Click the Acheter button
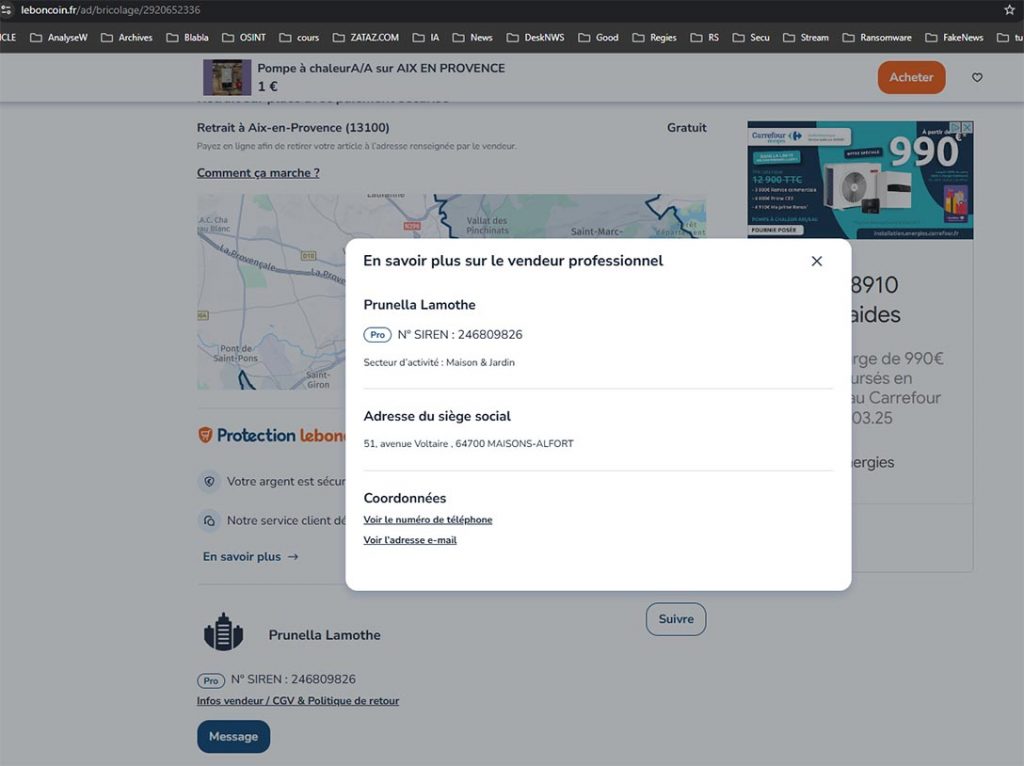The width and height of the screenshot is (1024, 766). [x=911, y=77]
